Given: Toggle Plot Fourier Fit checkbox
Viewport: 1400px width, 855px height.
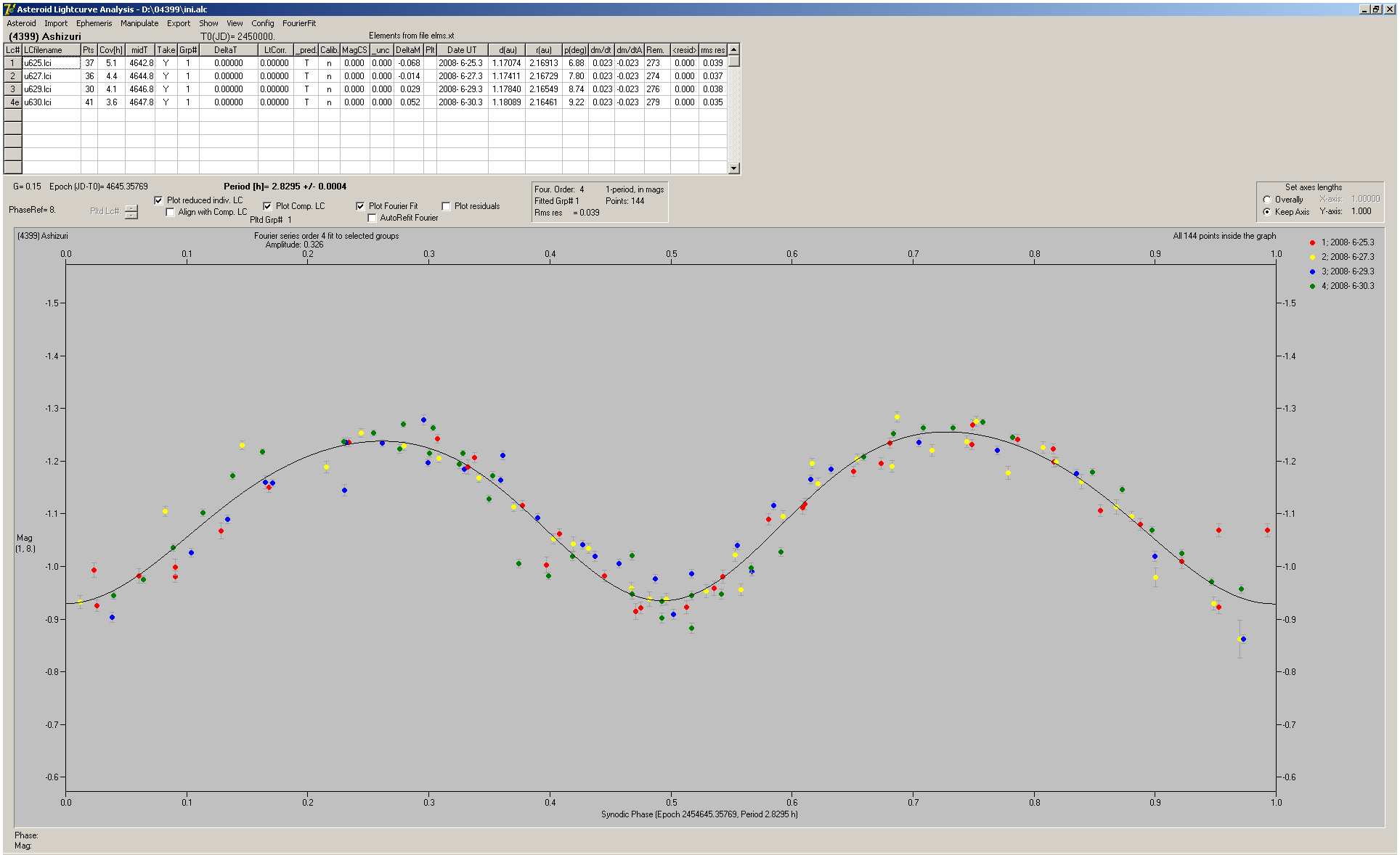Looking at the screenshot, I should click(x=360, y=206).
